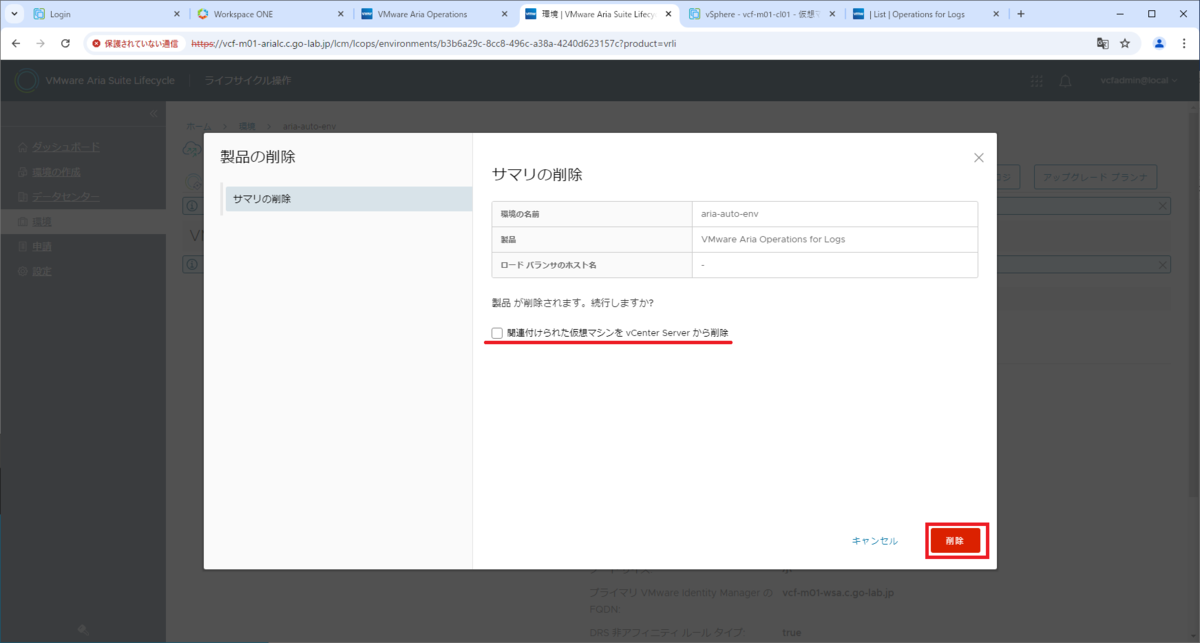Screen dimensions: 1200x643
Task: Collapse the sidebar with the double chevron
Action: [x=153, y=114]
